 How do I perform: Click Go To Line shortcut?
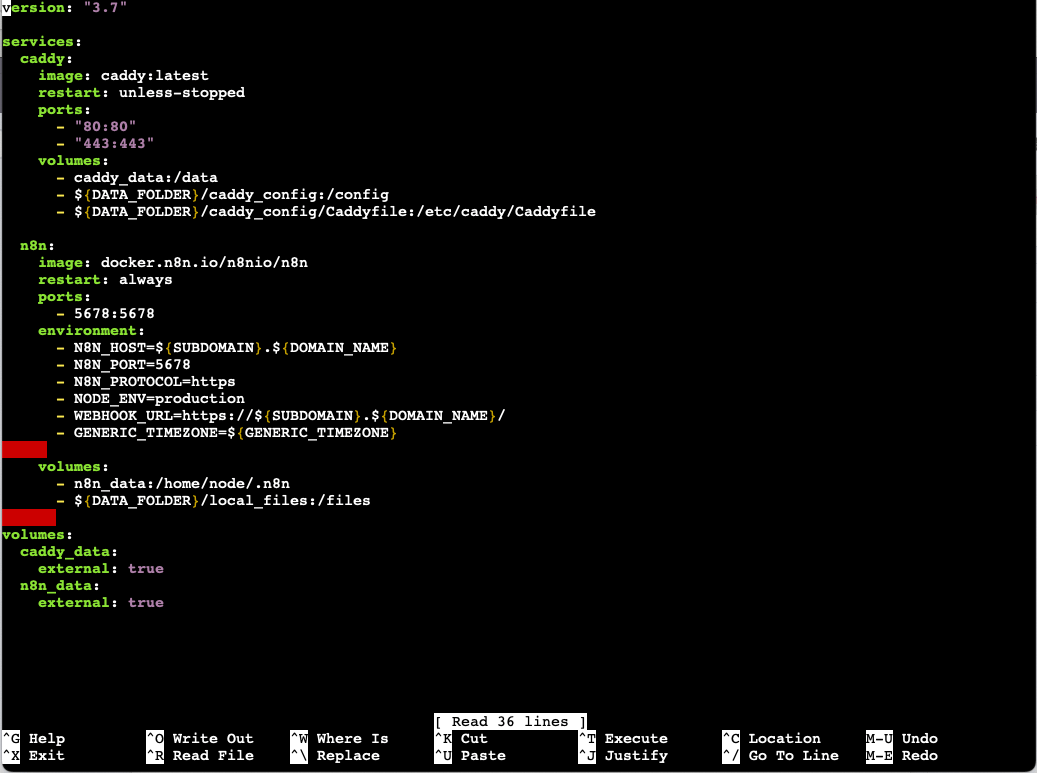pos(793,756)
